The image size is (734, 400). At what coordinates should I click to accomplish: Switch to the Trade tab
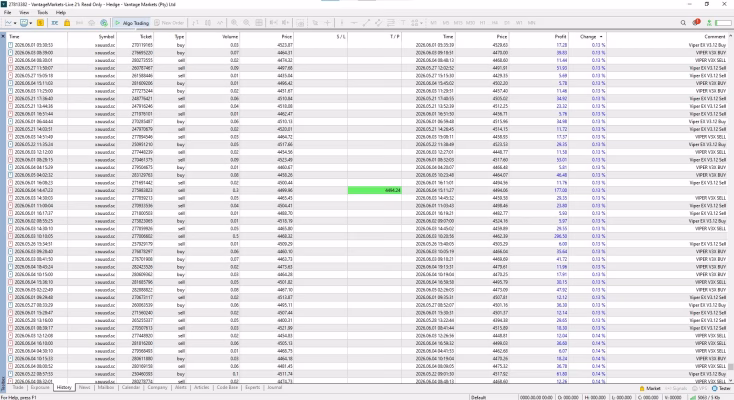[18, 387]
